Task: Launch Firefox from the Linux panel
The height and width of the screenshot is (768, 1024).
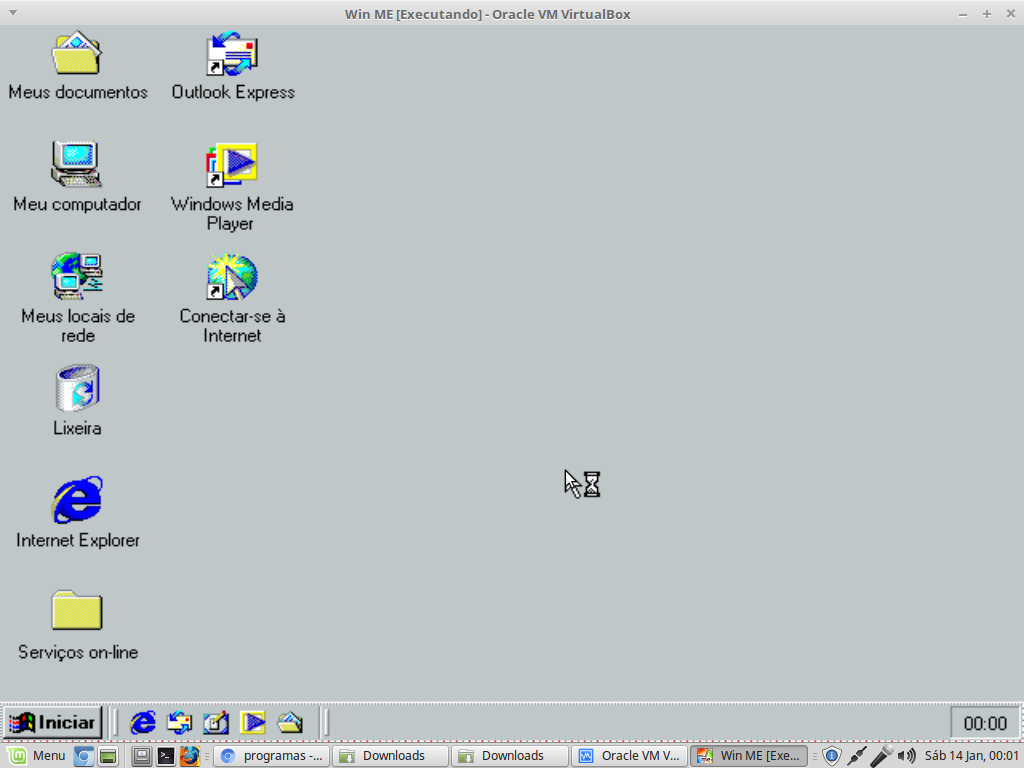Action: pos(190,756)
